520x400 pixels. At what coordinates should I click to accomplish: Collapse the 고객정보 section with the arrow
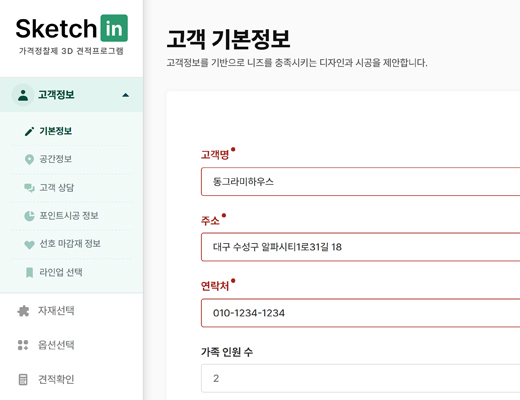[x=125, y=95]
